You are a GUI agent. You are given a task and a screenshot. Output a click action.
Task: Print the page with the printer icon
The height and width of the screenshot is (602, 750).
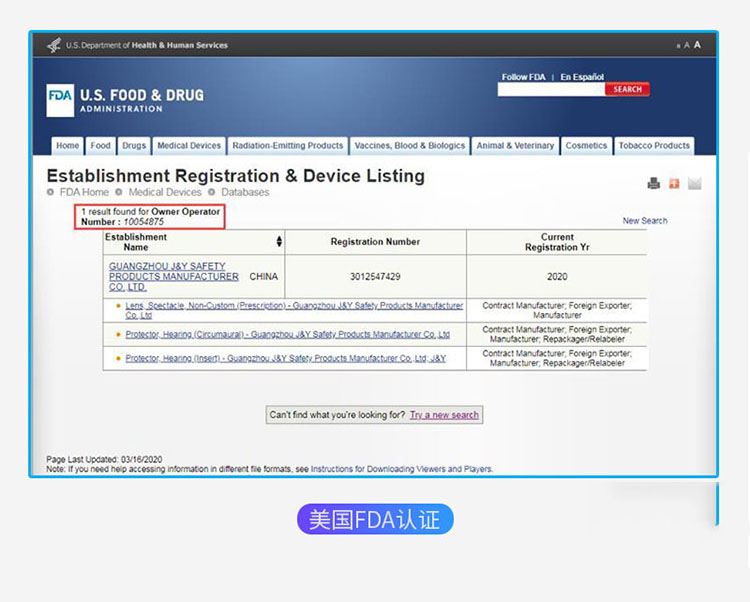pos(653,183)
